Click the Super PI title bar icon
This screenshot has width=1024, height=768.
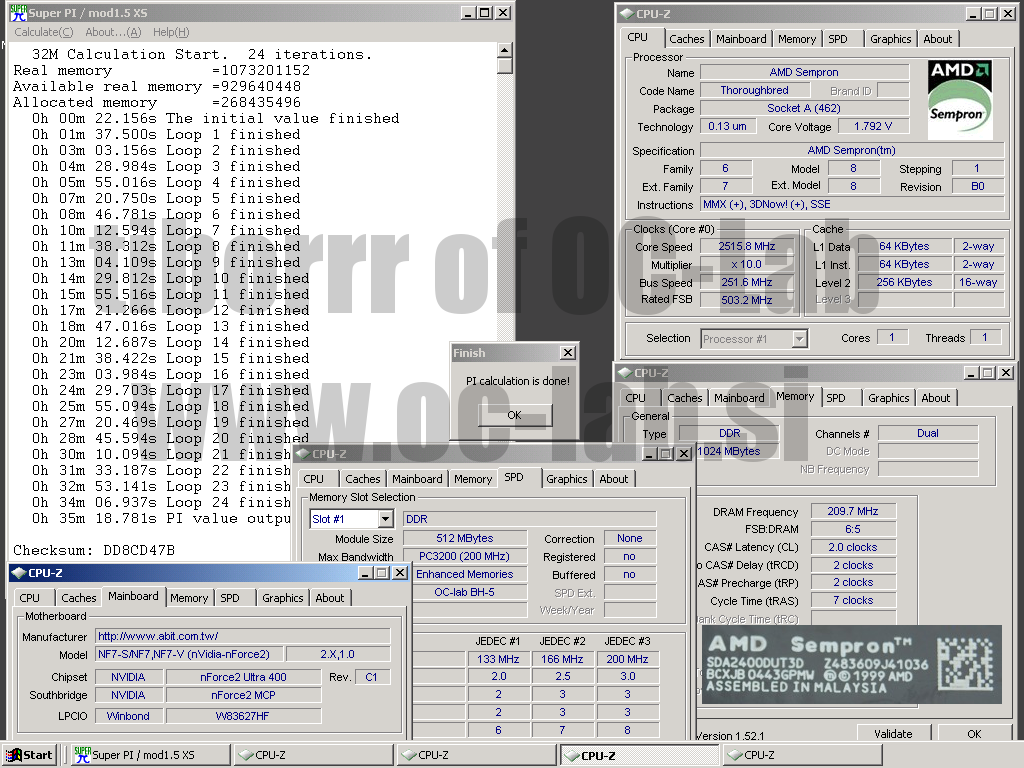[x=18, y=12]
